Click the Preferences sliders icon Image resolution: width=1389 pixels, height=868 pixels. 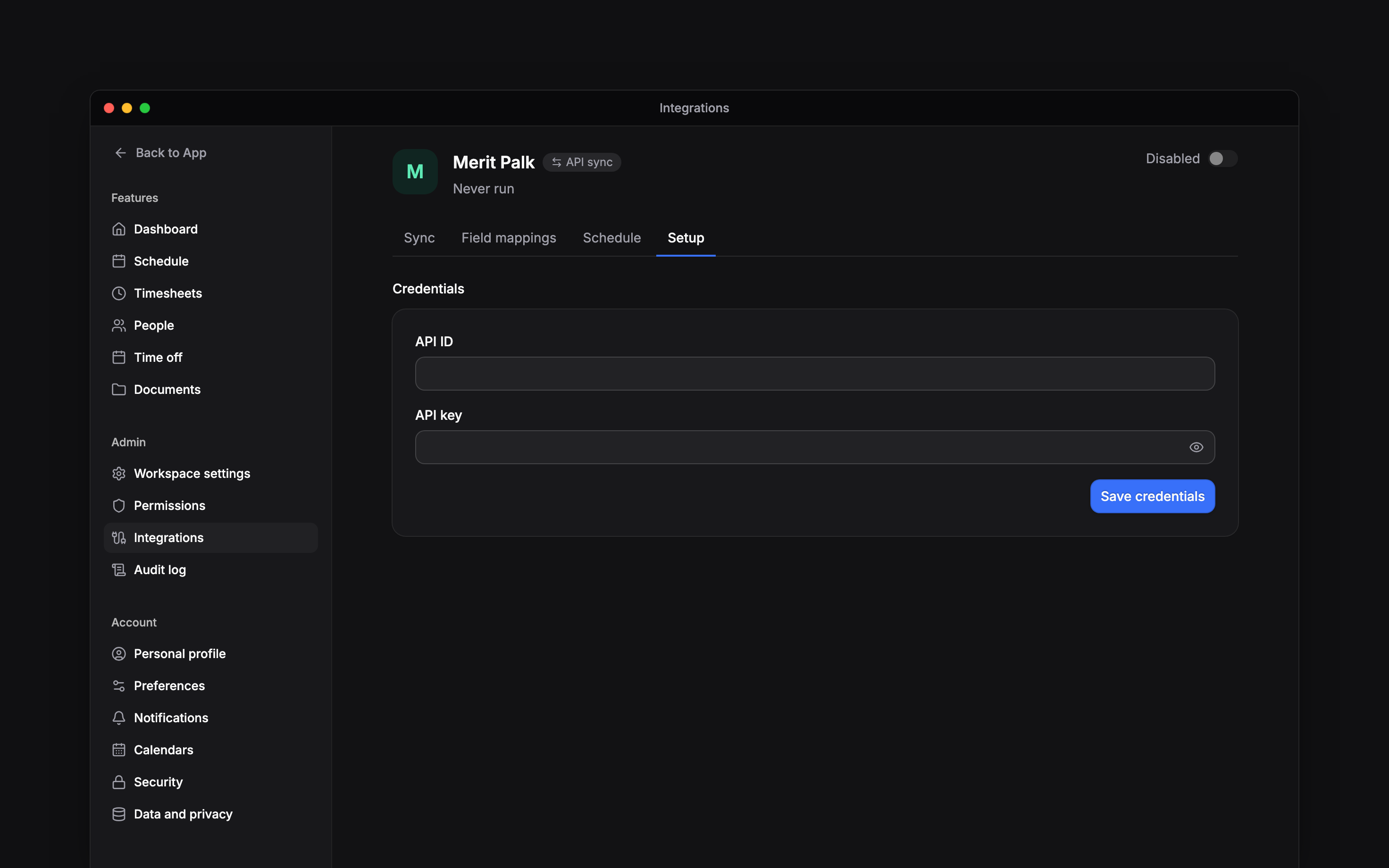click(119, 686)
